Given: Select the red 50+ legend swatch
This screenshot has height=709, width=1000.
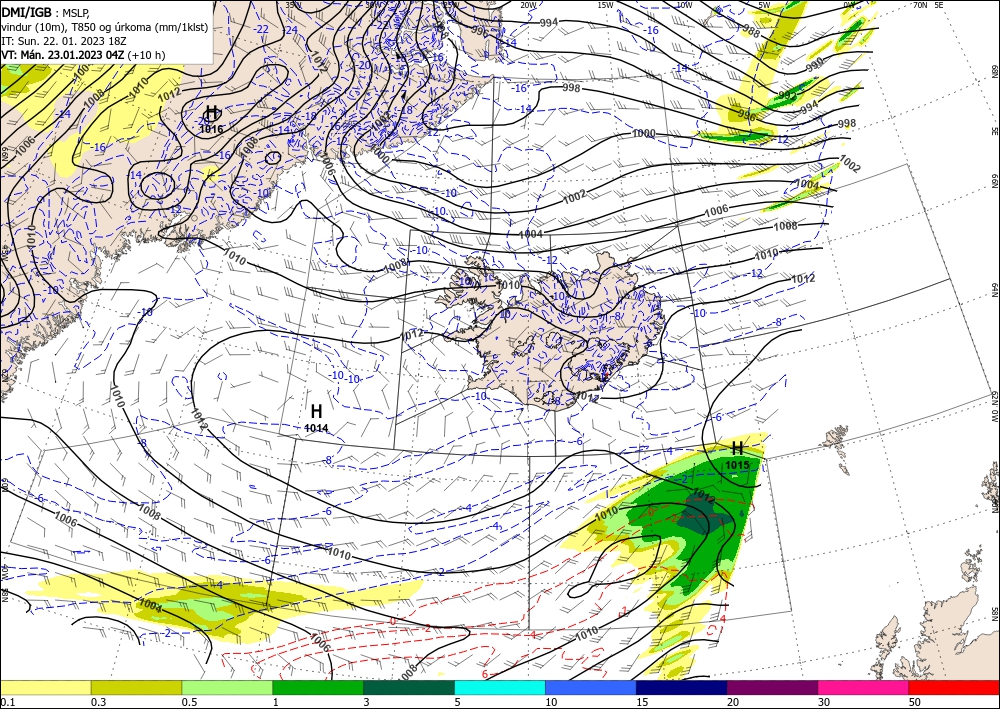Looking at the screenshot, I should (954, 687).
